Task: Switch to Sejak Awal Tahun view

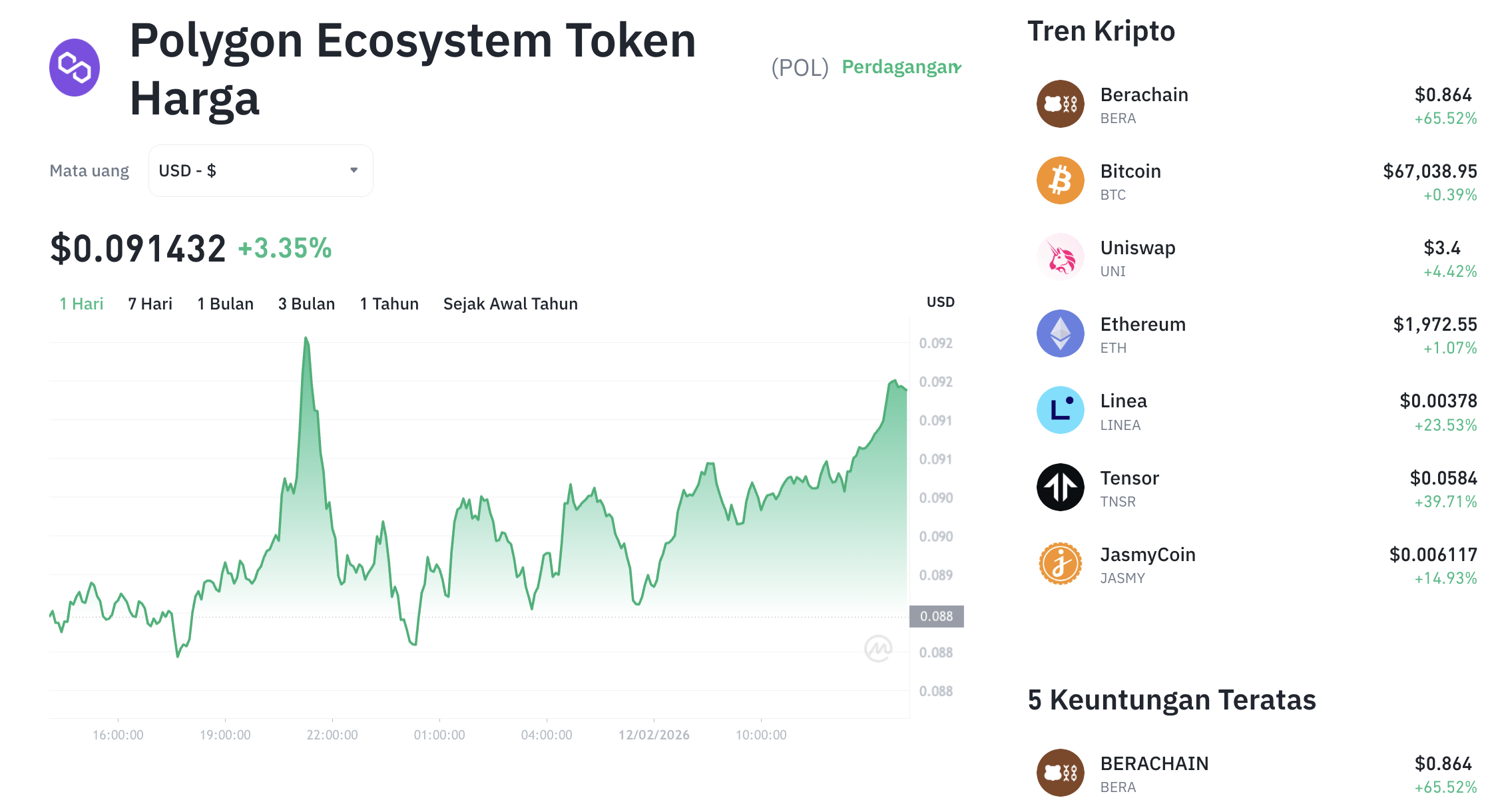Action: tap(510, 304)
